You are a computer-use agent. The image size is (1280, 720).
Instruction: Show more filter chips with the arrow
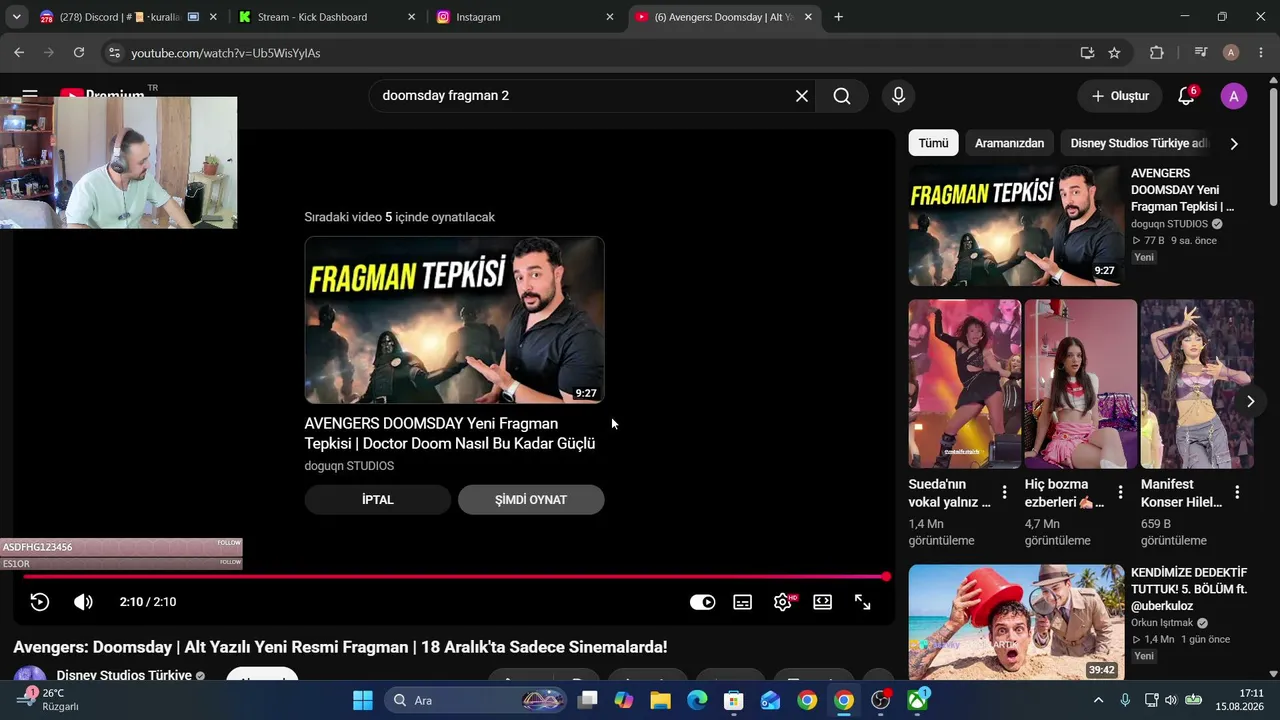[1234, 143]
